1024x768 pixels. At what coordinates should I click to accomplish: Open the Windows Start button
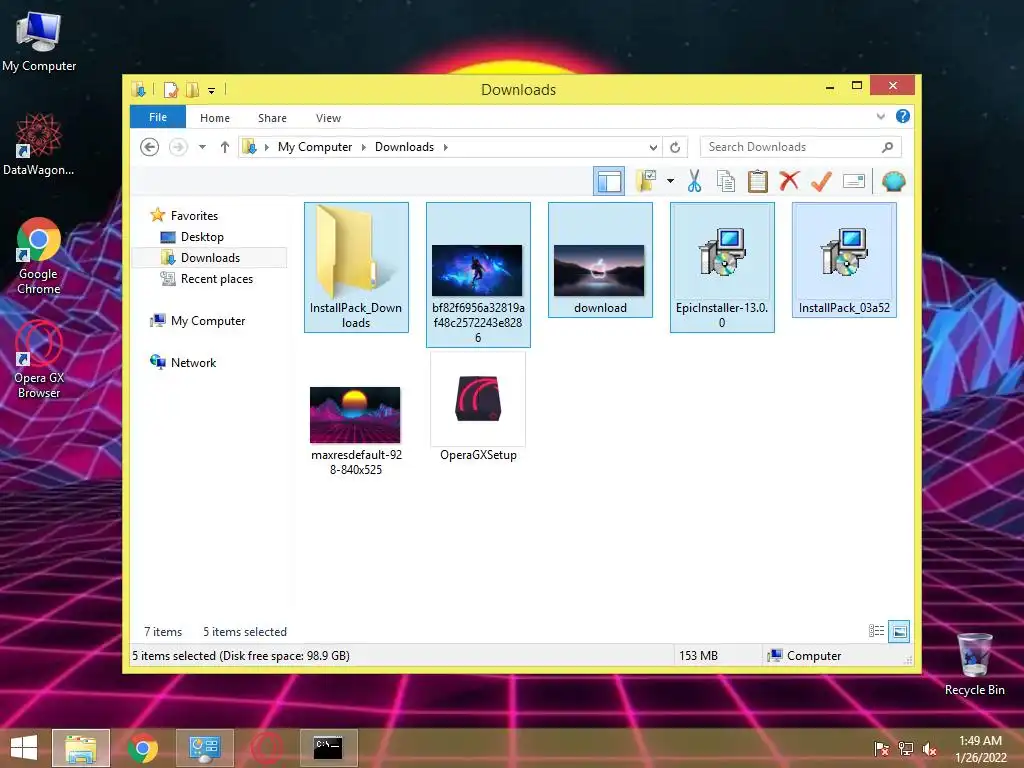coord(24,748)
